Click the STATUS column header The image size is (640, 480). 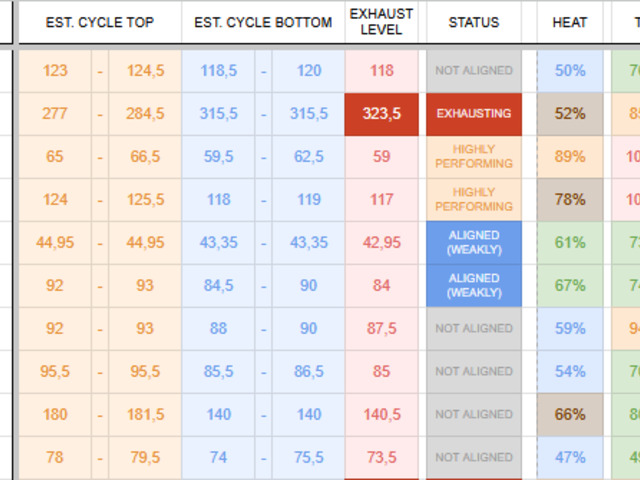(474, 22)
